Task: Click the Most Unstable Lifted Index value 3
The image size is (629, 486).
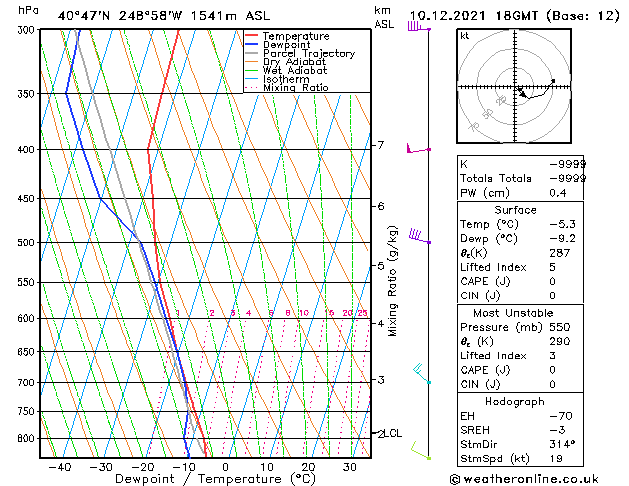Action: pyautogui.click(x=552, y=356)
